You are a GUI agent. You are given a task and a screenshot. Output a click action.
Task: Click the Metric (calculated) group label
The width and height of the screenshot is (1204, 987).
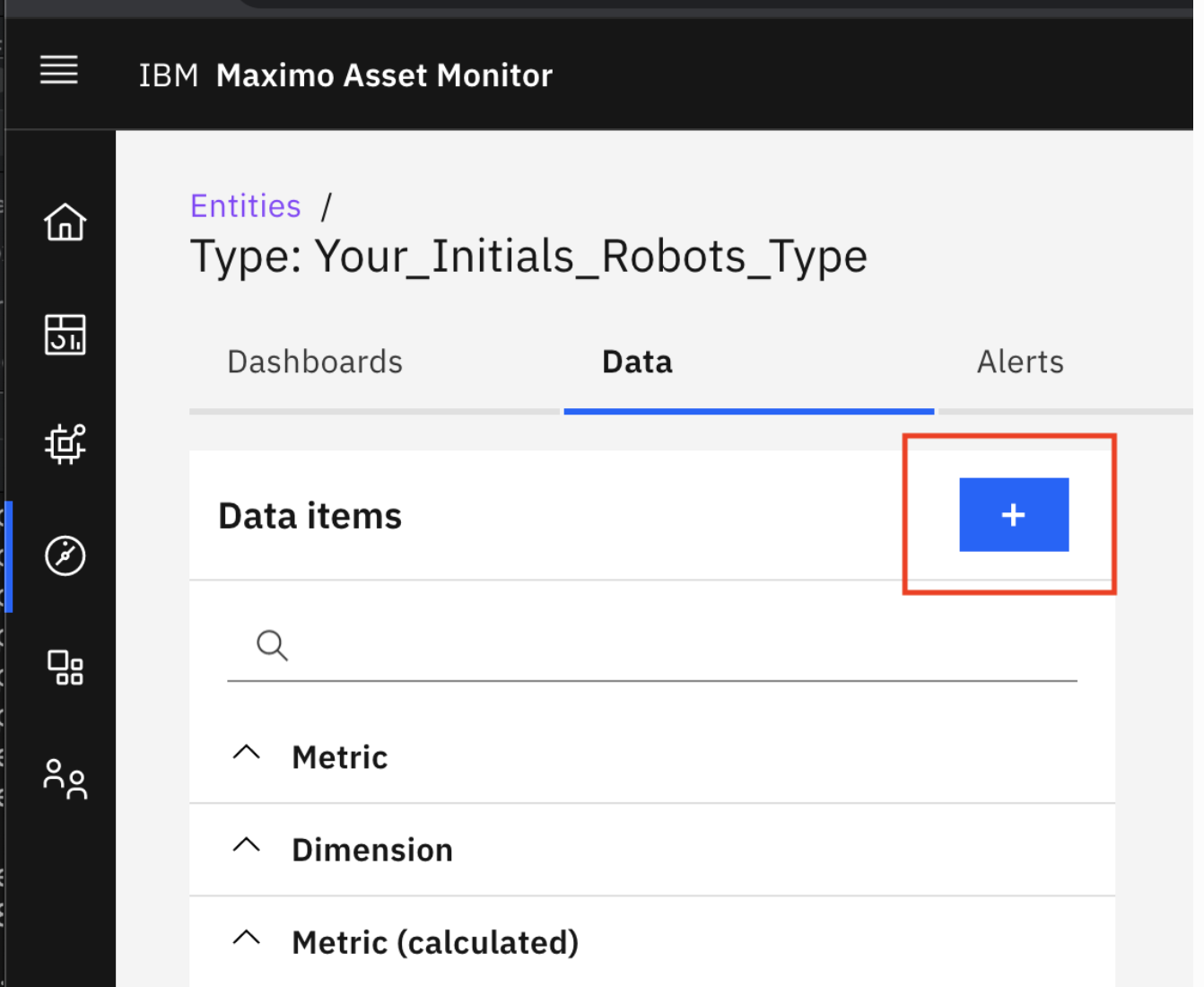coord(435,943)
